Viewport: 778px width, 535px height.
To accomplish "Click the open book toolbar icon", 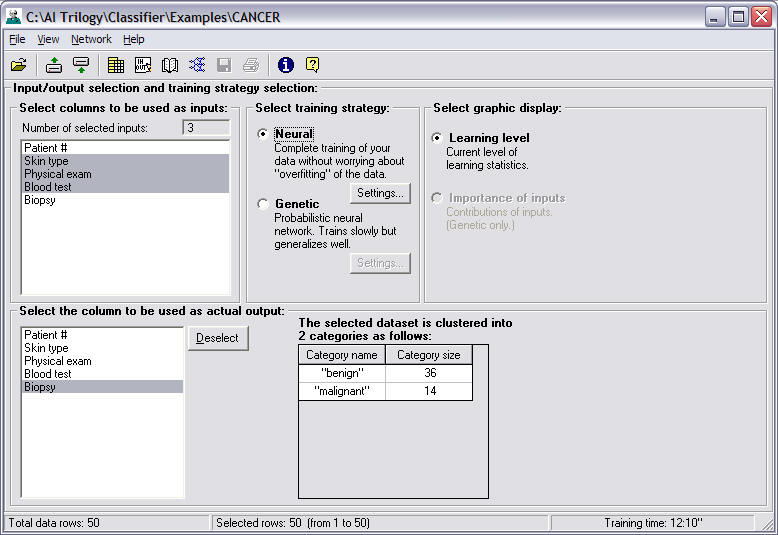I will pyautogui.click(x=170, y=65).
